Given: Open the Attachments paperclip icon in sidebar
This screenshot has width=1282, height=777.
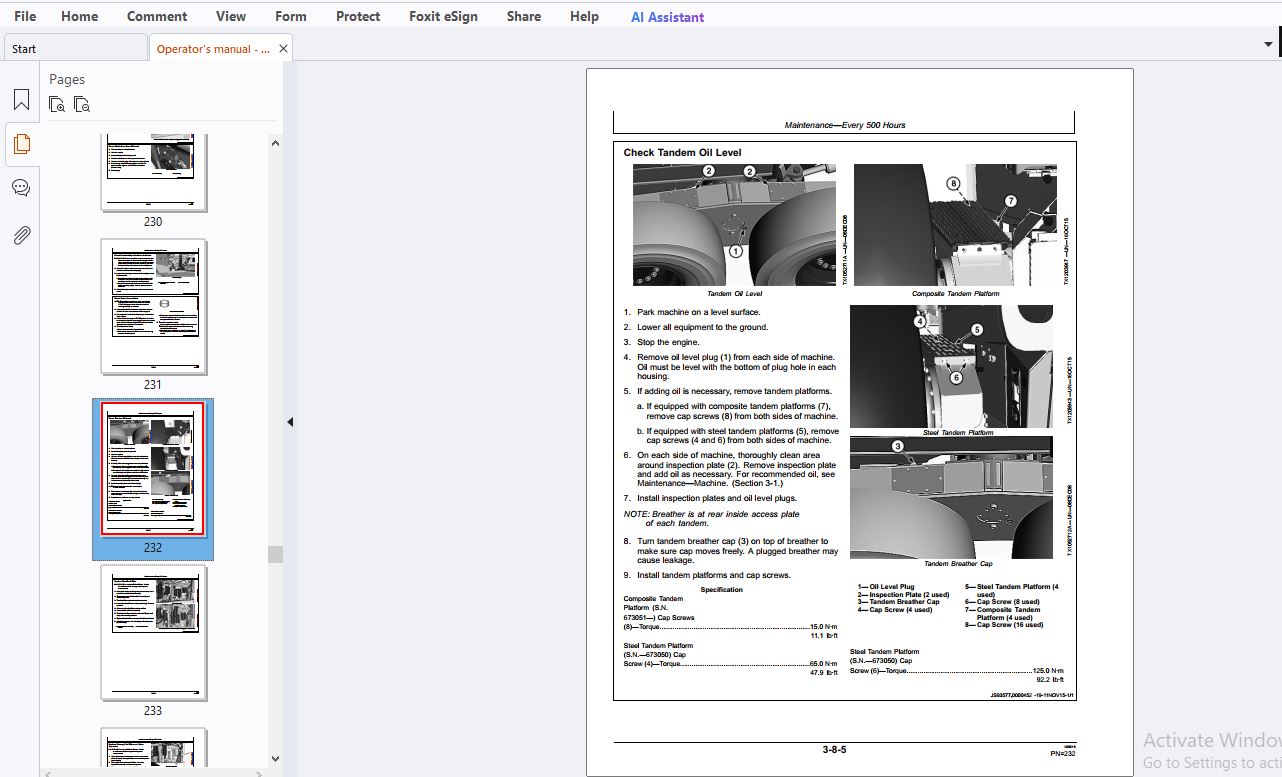Looking at the screenshot, I should click(21, 235).
